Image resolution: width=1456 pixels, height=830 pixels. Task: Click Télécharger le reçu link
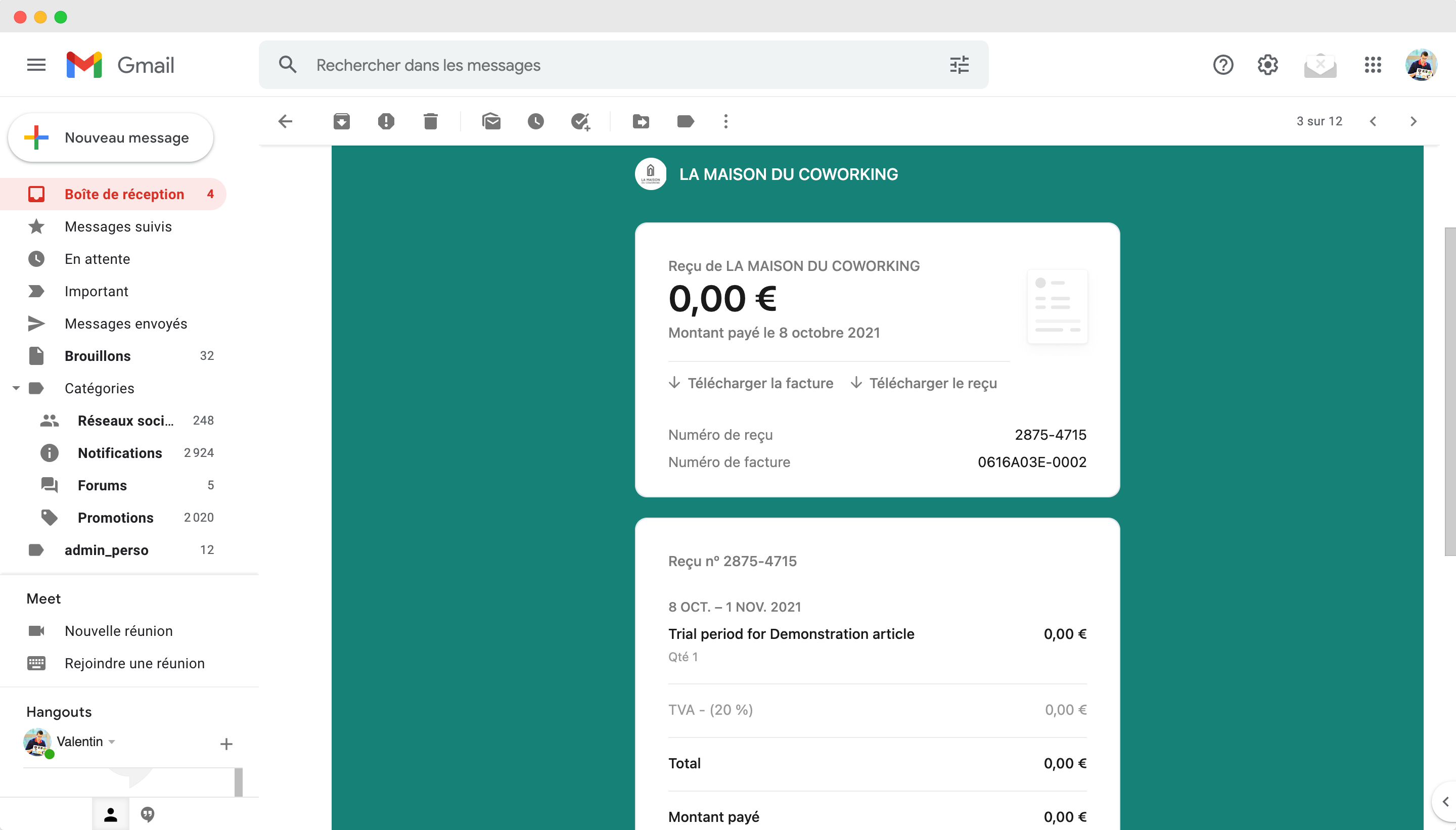pyautogui.click(x=924, y=383)
